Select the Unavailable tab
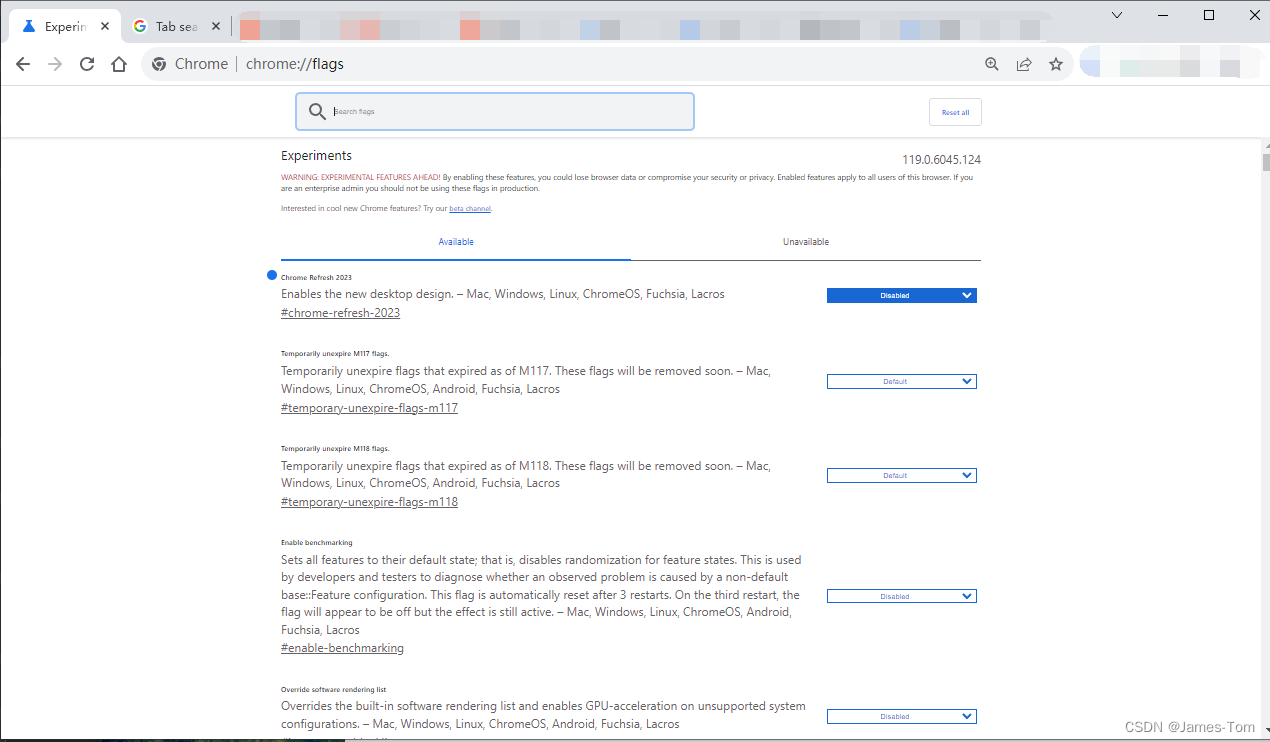The image size is (1270, 742). [x=806, y=242]
